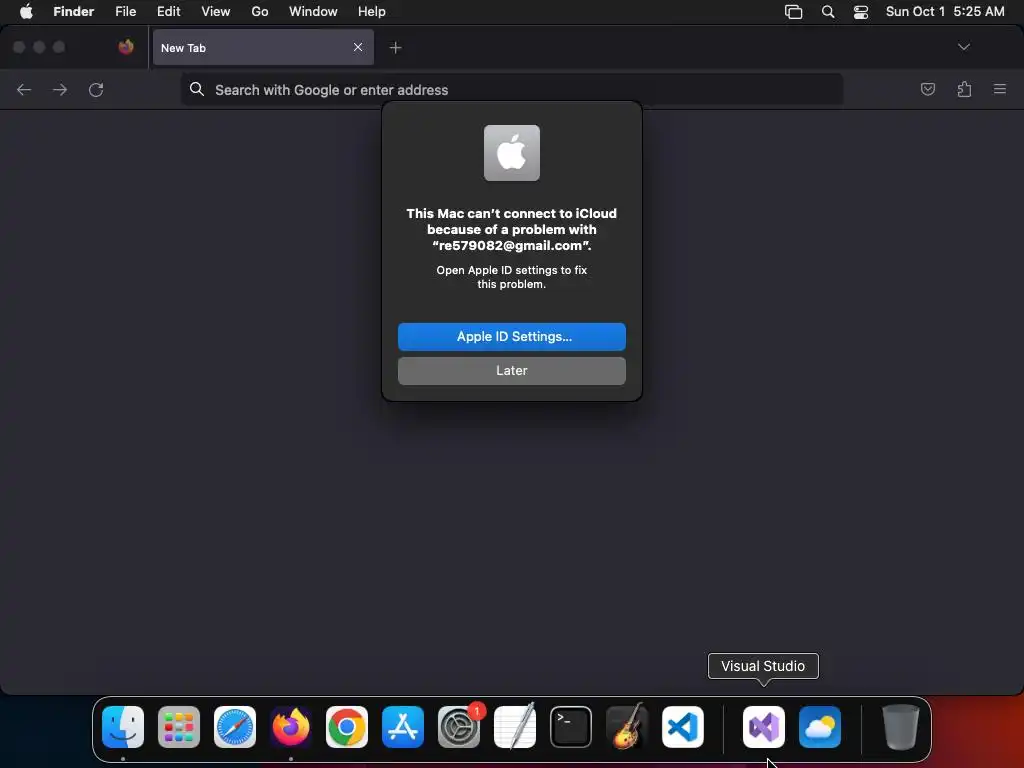The height and width of the screenshot is (768, 1024).
Task: Expand the list all tabs chevron
Action: pos(964,47)
